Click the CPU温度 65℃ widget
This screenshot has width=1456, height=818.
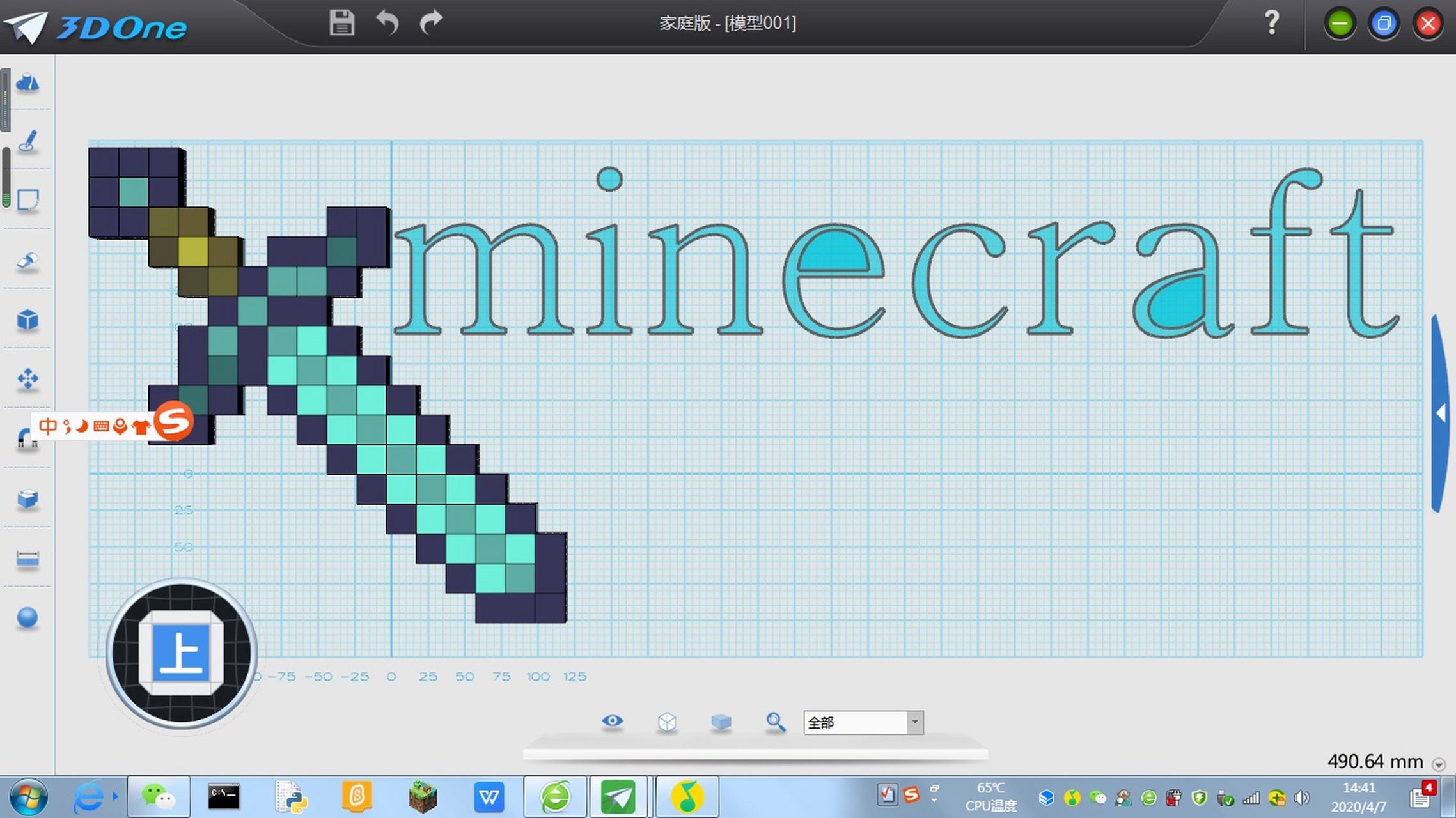coord(990,797)
